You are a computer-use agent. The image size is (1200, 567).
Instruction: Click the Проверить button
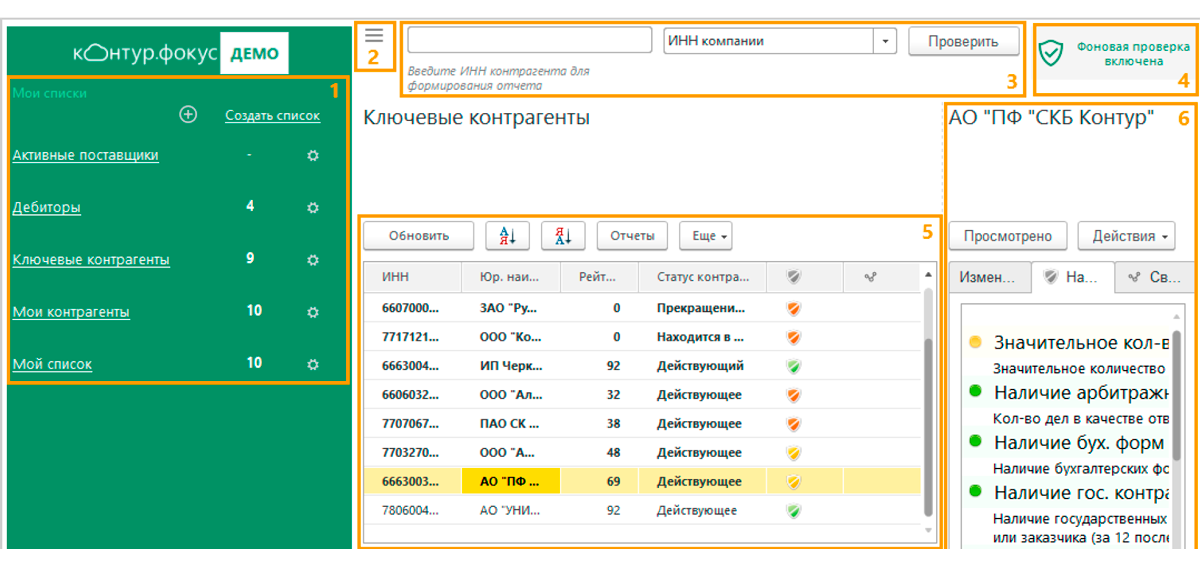[x=963, y=41]
